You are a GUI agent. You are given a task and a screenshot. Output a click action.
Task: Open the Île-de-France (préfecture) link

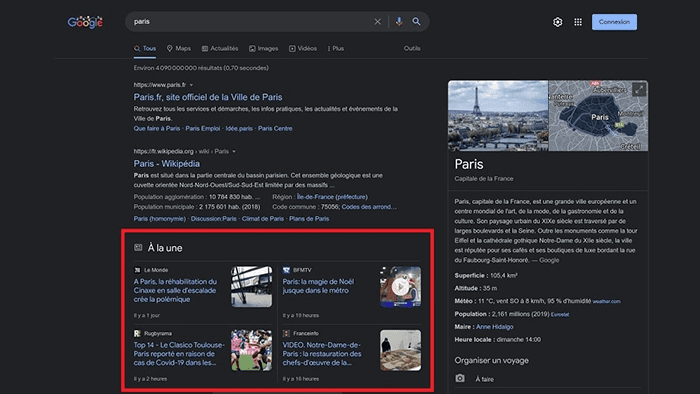pos(332,197)
